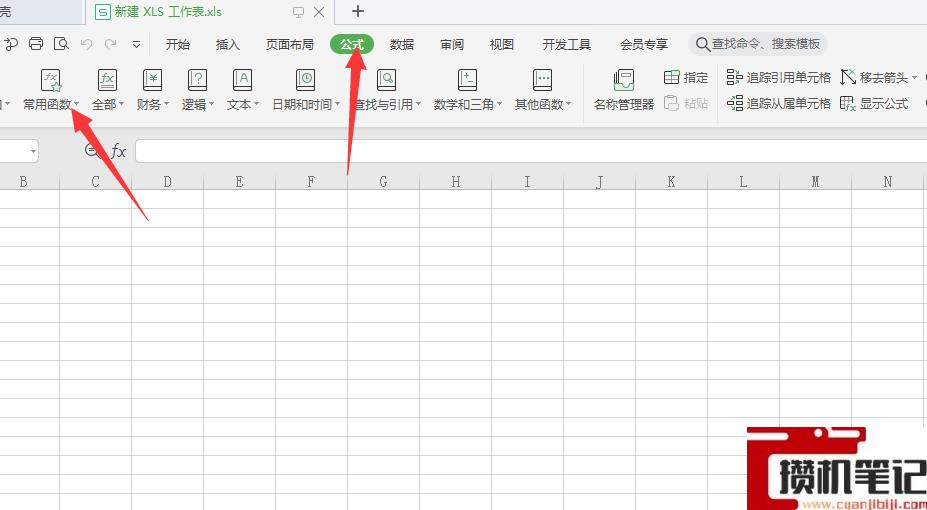Add a new tab with plus button
This screenshot has height=510, width=927.
pyautogui.click(x=358, y=11)
